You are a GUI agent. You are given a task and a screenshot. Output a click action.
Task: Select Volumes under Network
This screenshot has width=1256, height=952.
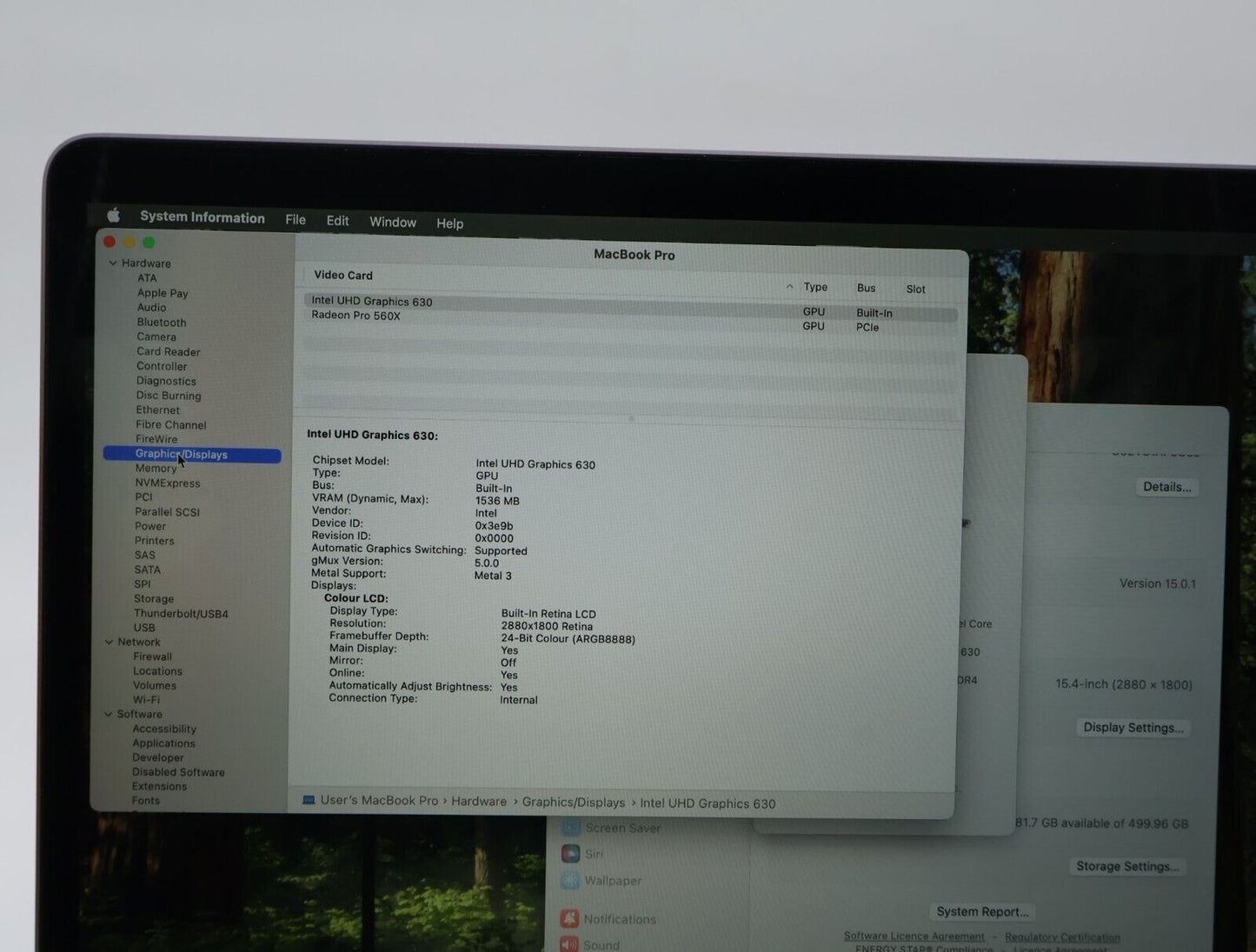155,686
